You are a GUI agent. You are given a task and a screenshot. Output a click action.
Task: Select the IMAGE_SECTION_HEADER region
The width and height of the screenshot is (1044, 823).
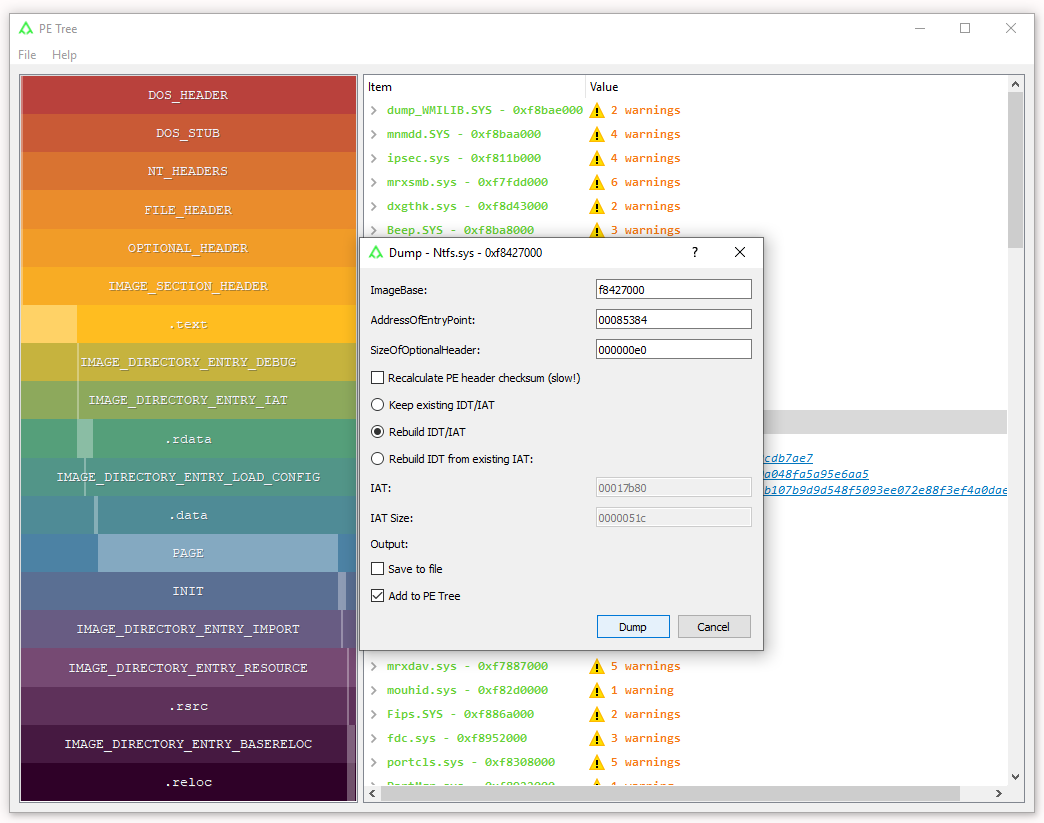188,286
